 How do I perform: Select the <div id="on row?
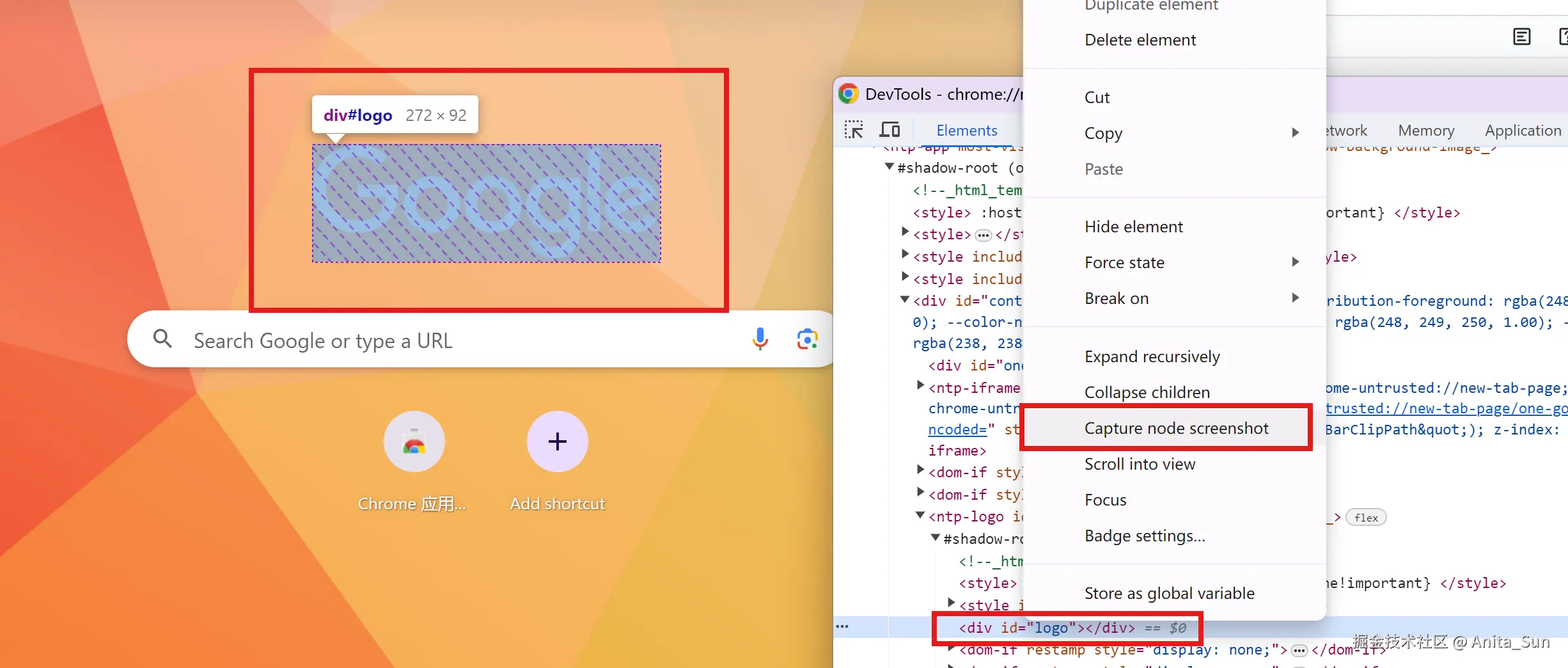976,365
